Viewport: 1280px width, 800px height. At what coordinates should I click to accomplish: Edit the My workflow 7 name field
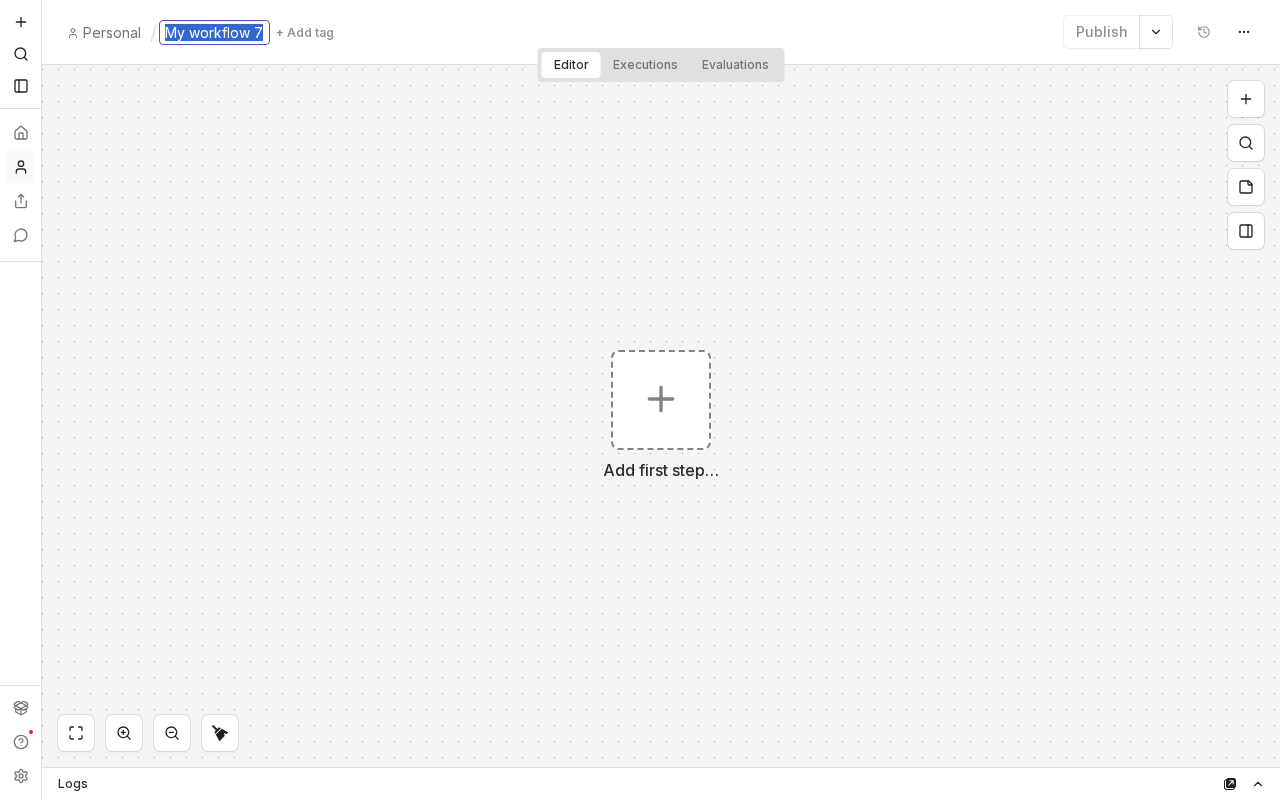point(214,33)
